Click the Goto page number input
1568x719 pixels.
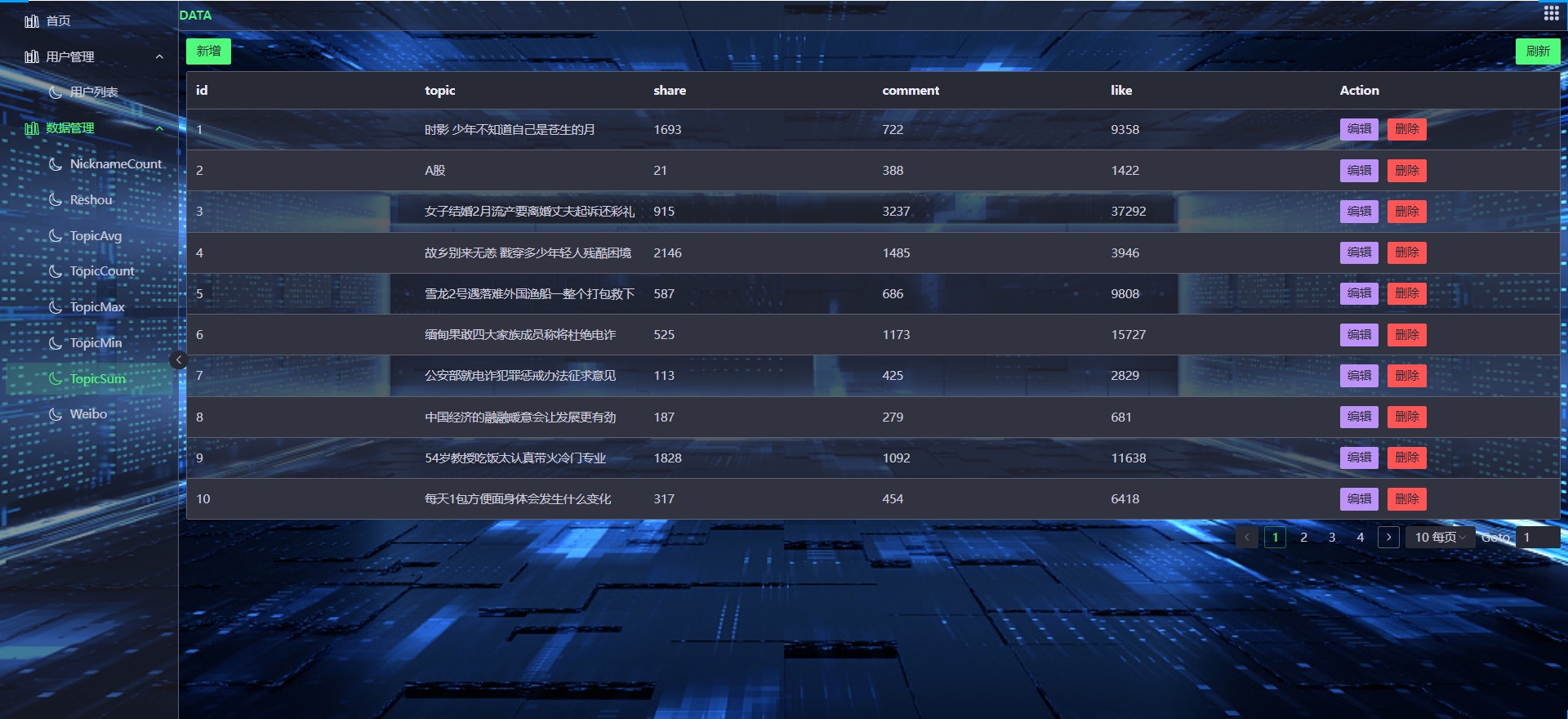(1538, 537)
